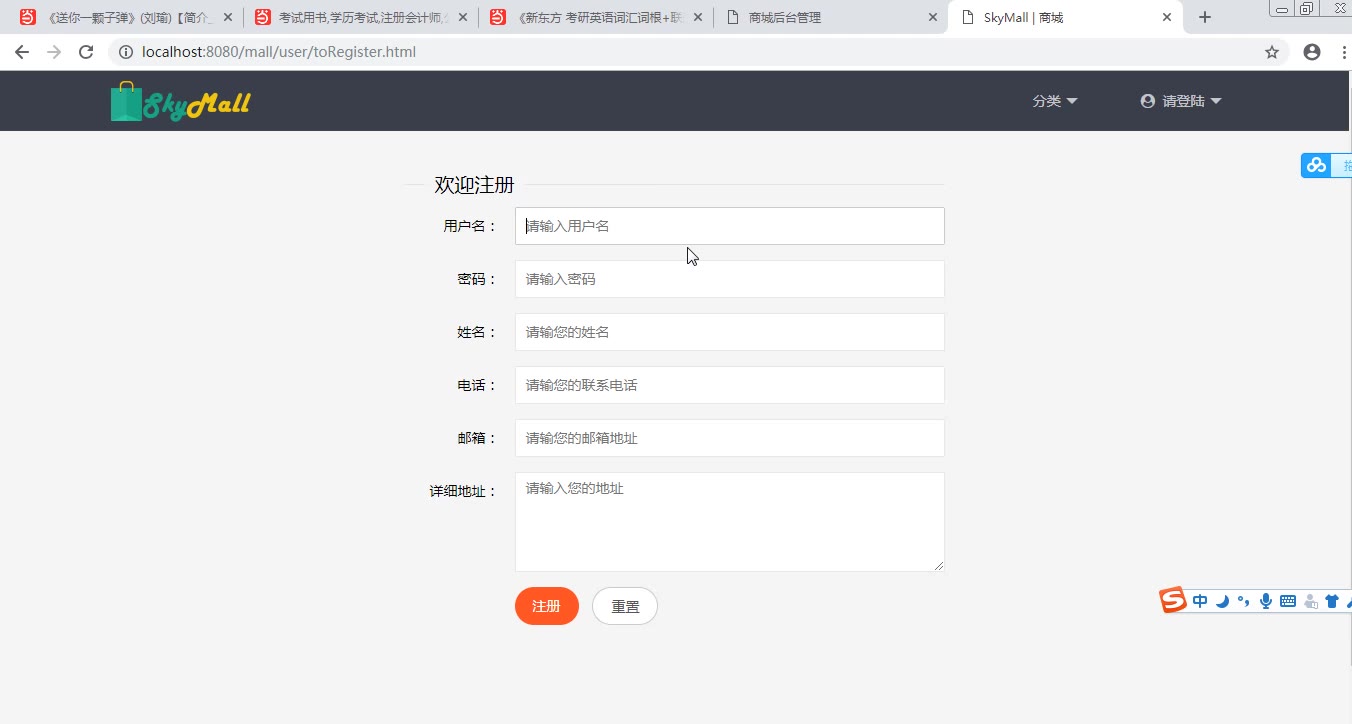Viewport: 1352px width, 724px height.
Task: Click the Sogou user account icon
Action: (1310, 601)
